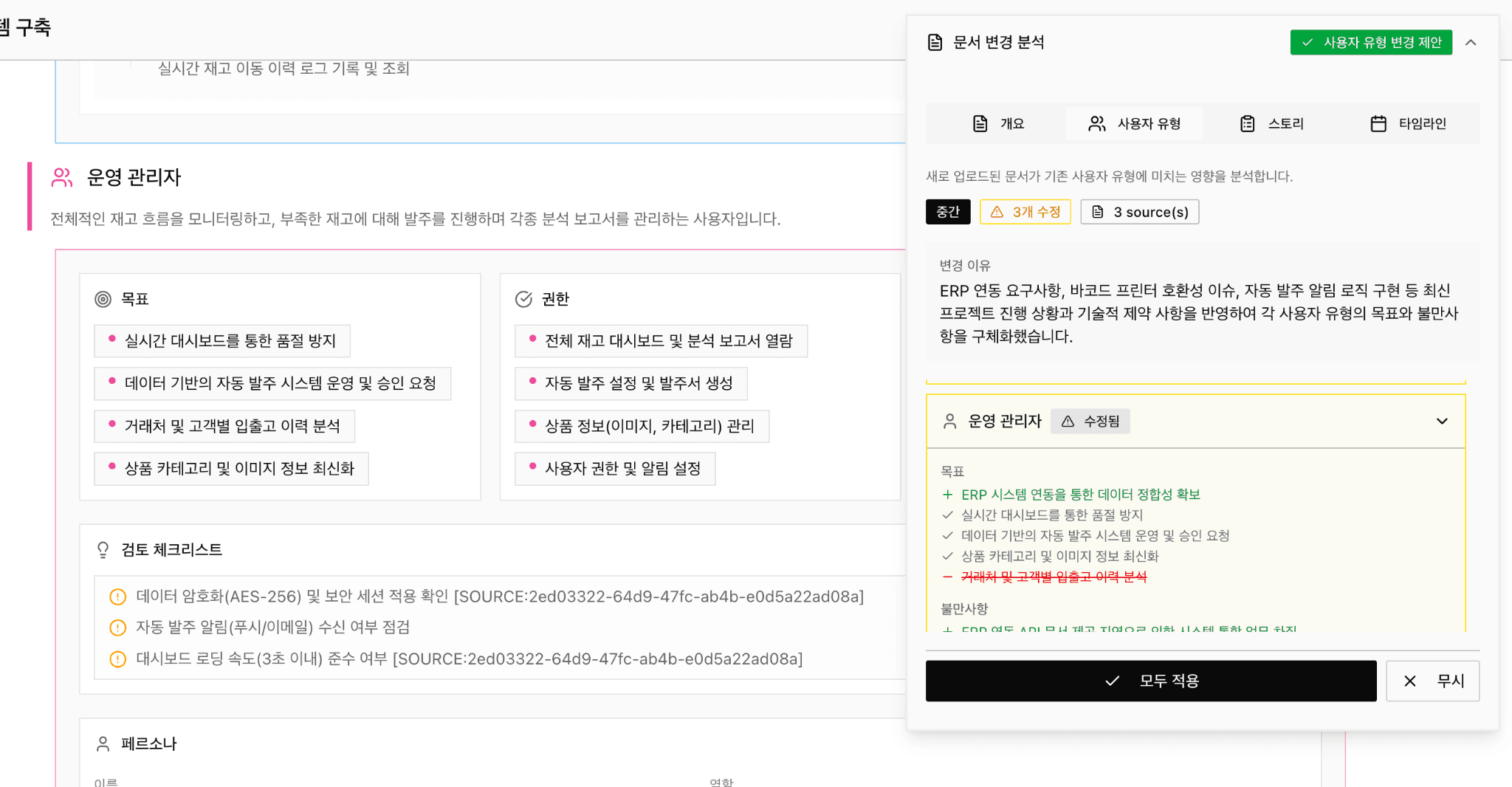The height and width of the screenshot is (787, 1512).
Task: Click the 무시 button
Action: [1432, 681]
